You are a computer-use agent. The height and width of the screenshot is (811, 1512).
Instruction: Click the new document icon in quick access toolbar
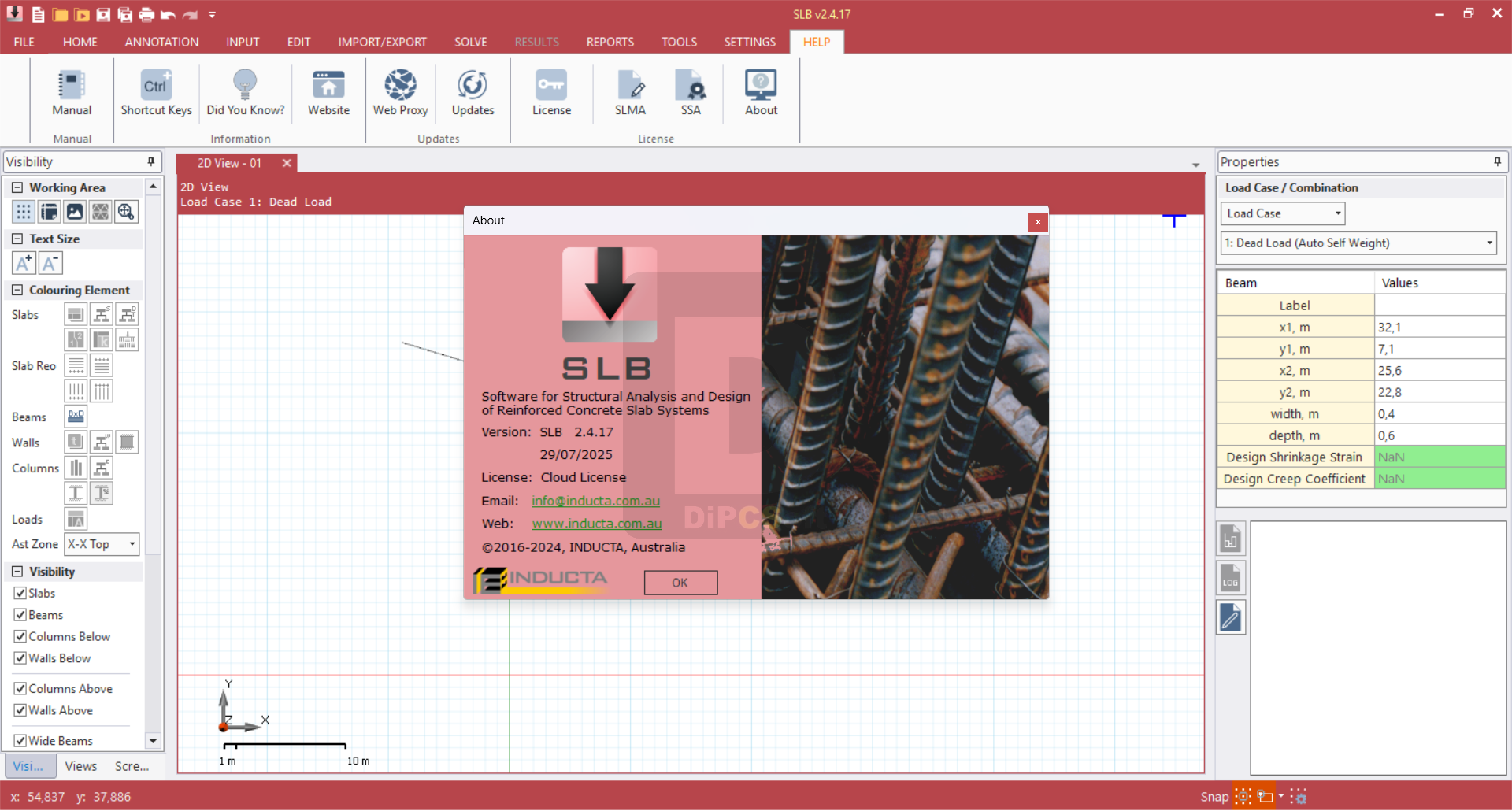coord(38,14)
